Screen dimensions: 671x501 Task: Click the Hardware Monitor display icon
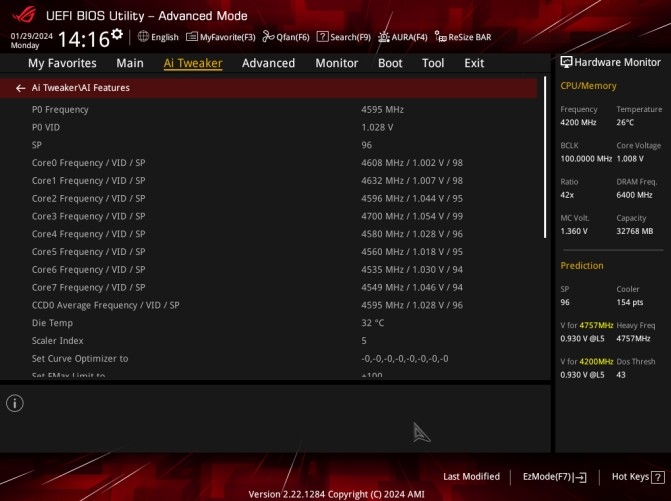pos(566,62)
